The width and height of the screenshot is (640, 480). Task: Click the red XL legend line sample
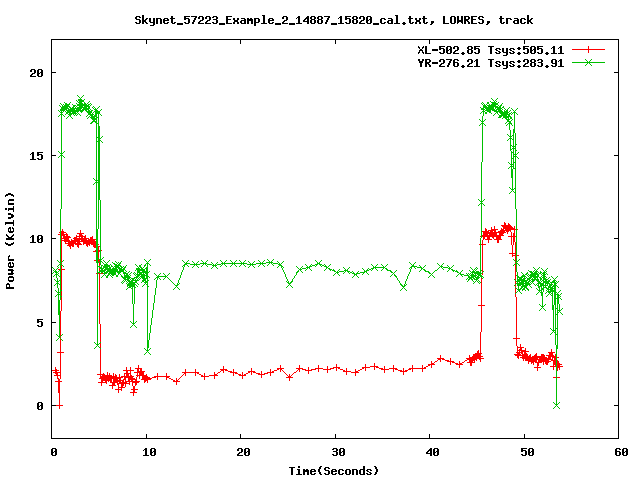[588, 50]
